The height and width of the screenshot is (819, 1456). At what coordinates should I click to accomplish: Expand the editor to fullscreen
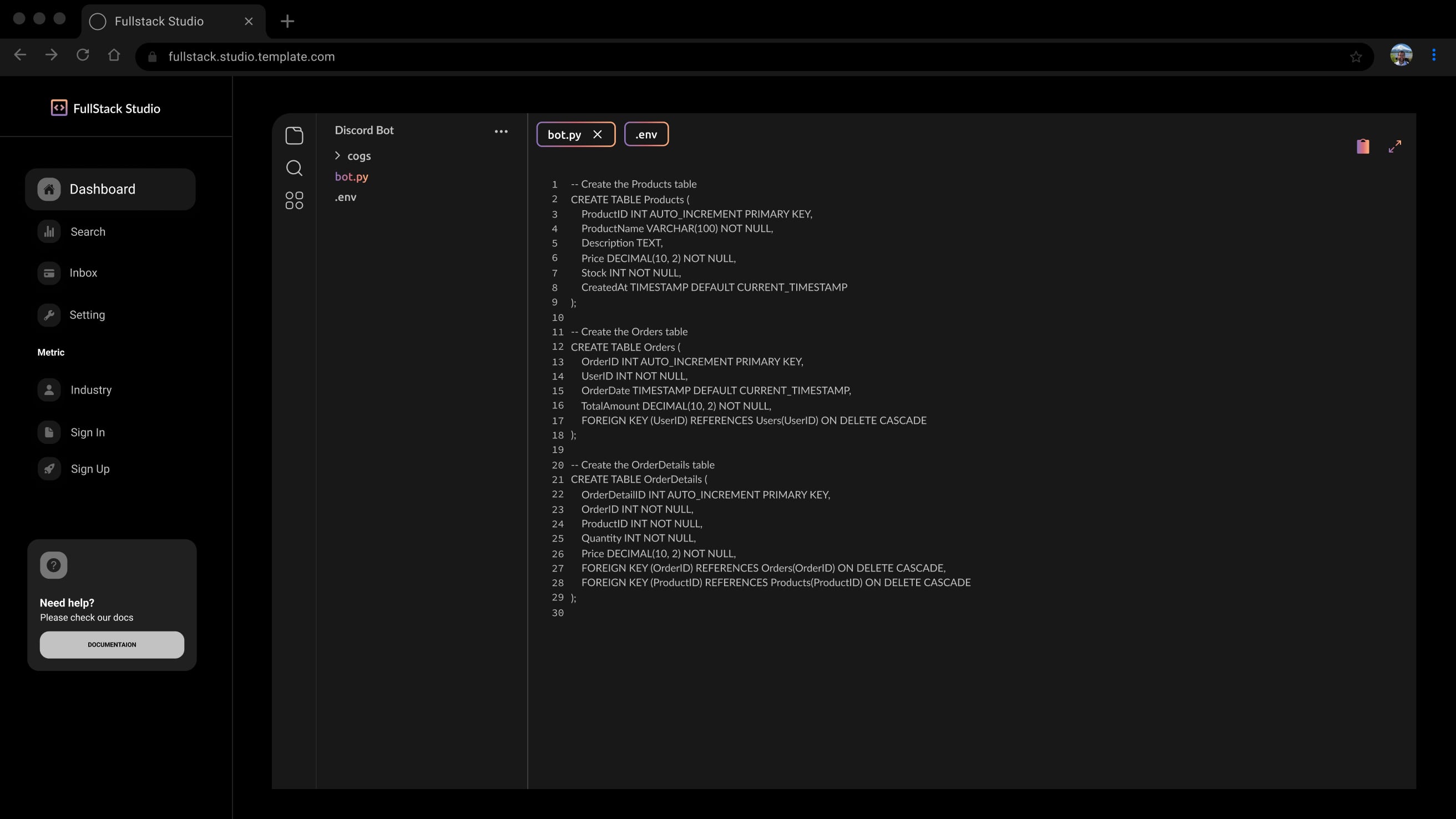point(1394,146)
